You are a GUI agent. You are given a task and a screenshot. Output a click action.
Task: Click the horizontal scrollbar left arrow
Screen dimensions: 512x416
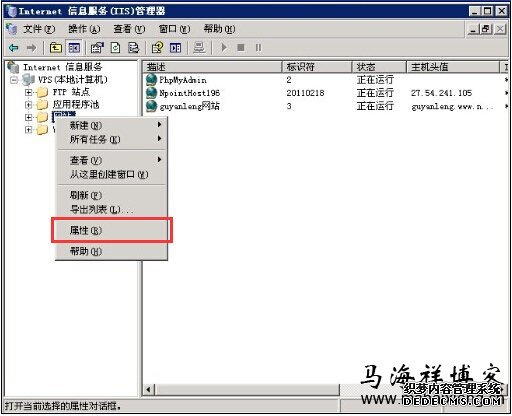point(149,389)
